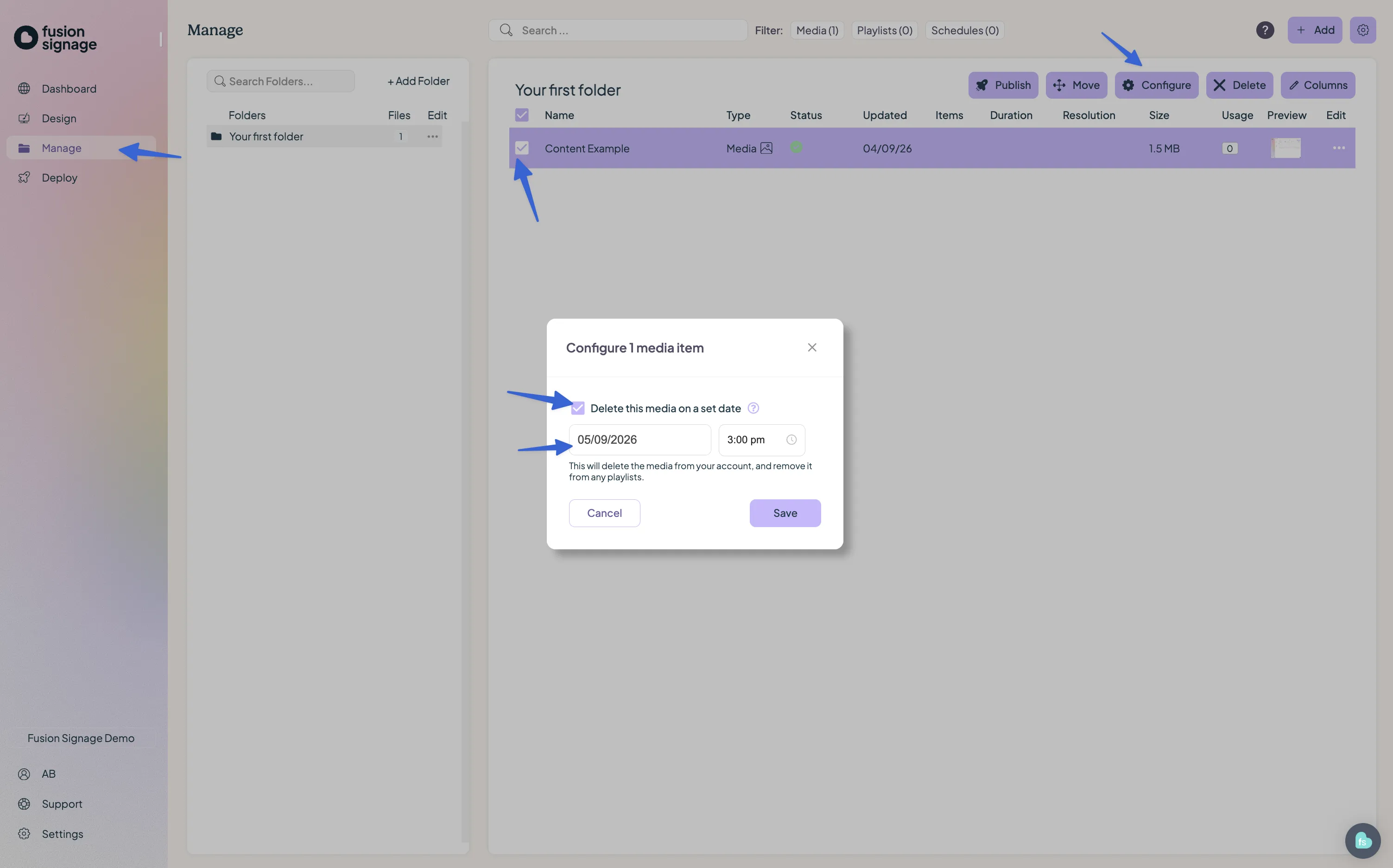Toggle the select-all checkbox in header
The height and width of the screenshot is (868, 1393).
(521, 115)
